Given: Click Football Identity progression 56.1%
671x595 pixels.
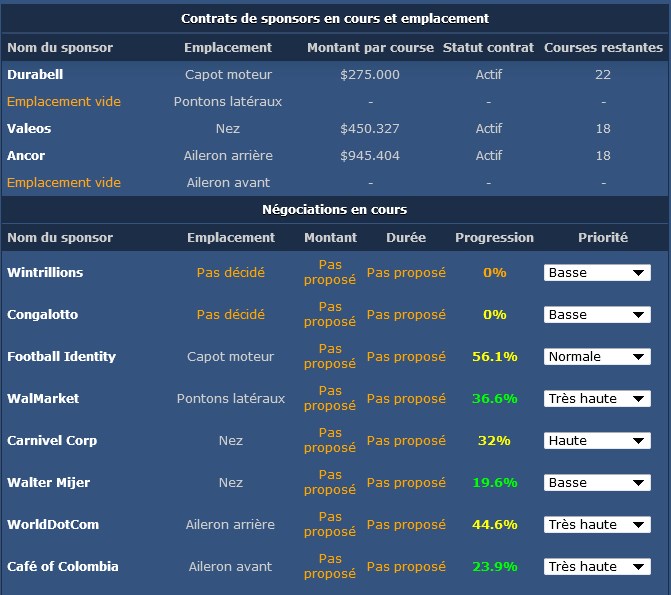Looking at the screenshot, I should [x=495, y=357].
